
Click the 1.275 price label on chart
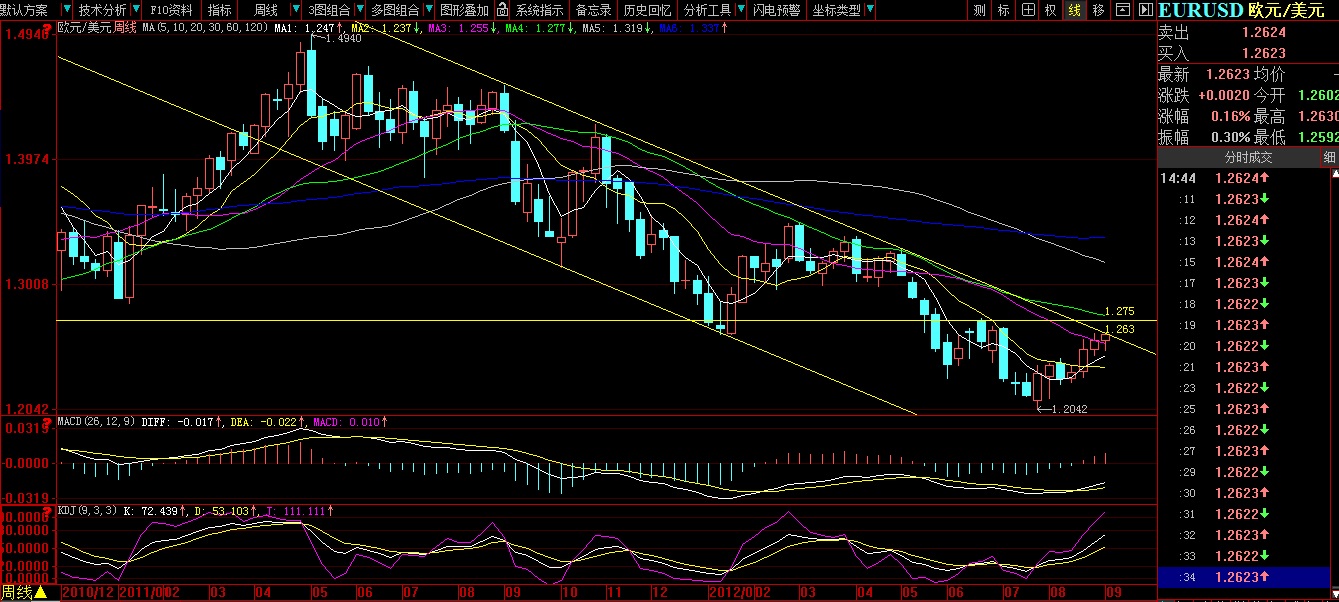click(1119, 311)
